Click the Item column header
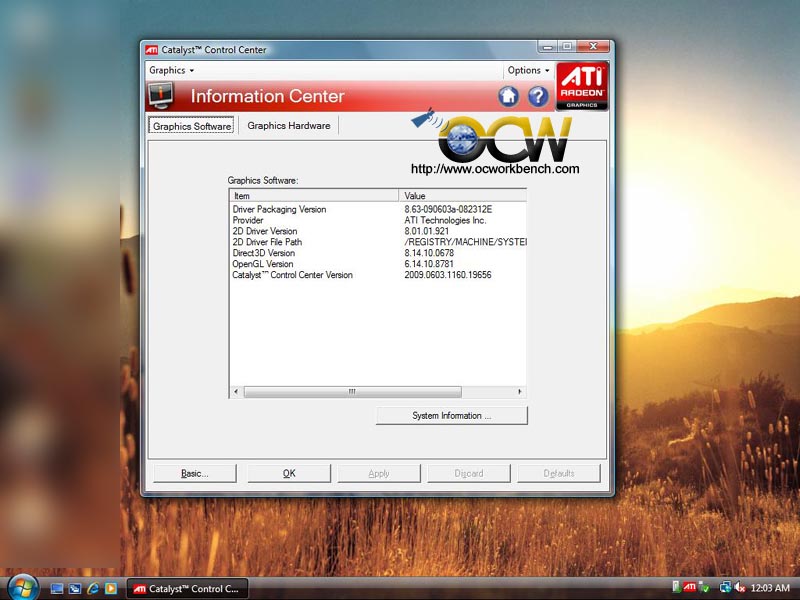800x600 pixels. tap(314, 195)
